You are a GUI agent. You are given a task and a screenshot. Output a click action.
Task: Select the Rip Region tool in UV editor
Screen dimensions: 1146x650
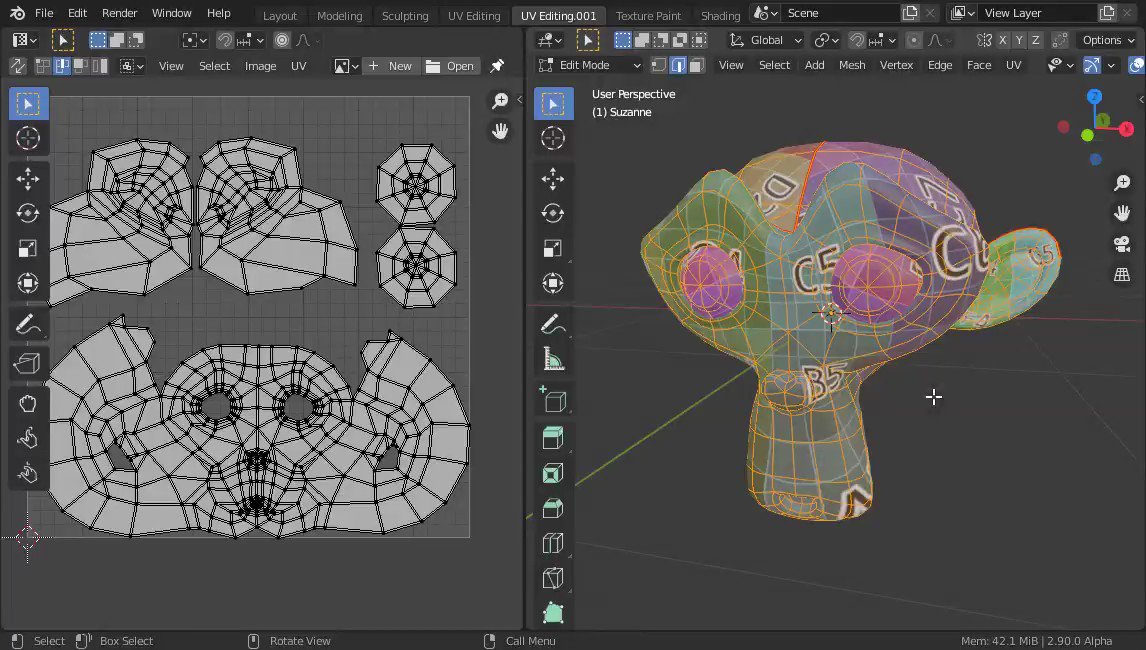point(28,363)
